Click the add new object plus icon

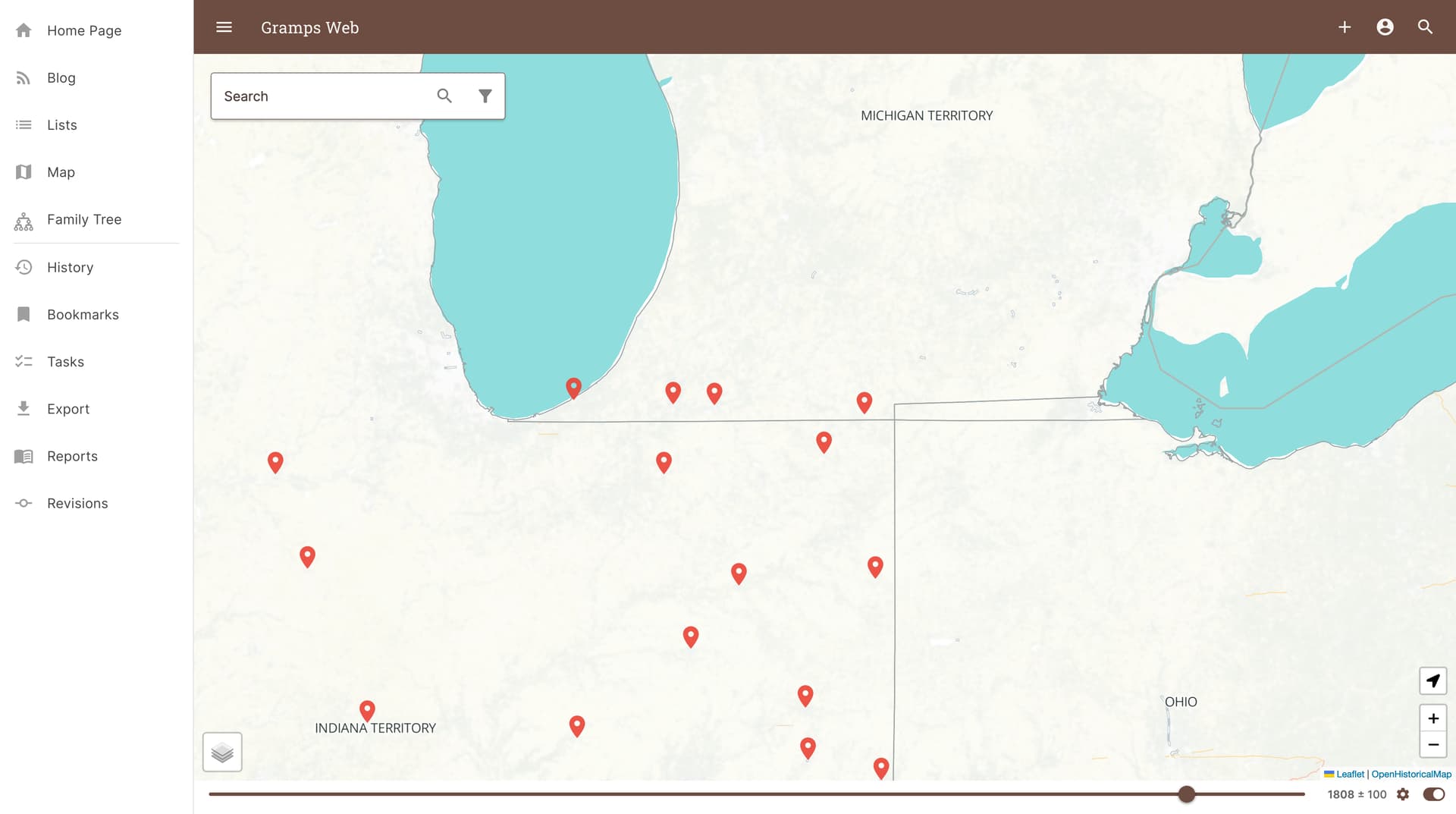(1344, 27)
